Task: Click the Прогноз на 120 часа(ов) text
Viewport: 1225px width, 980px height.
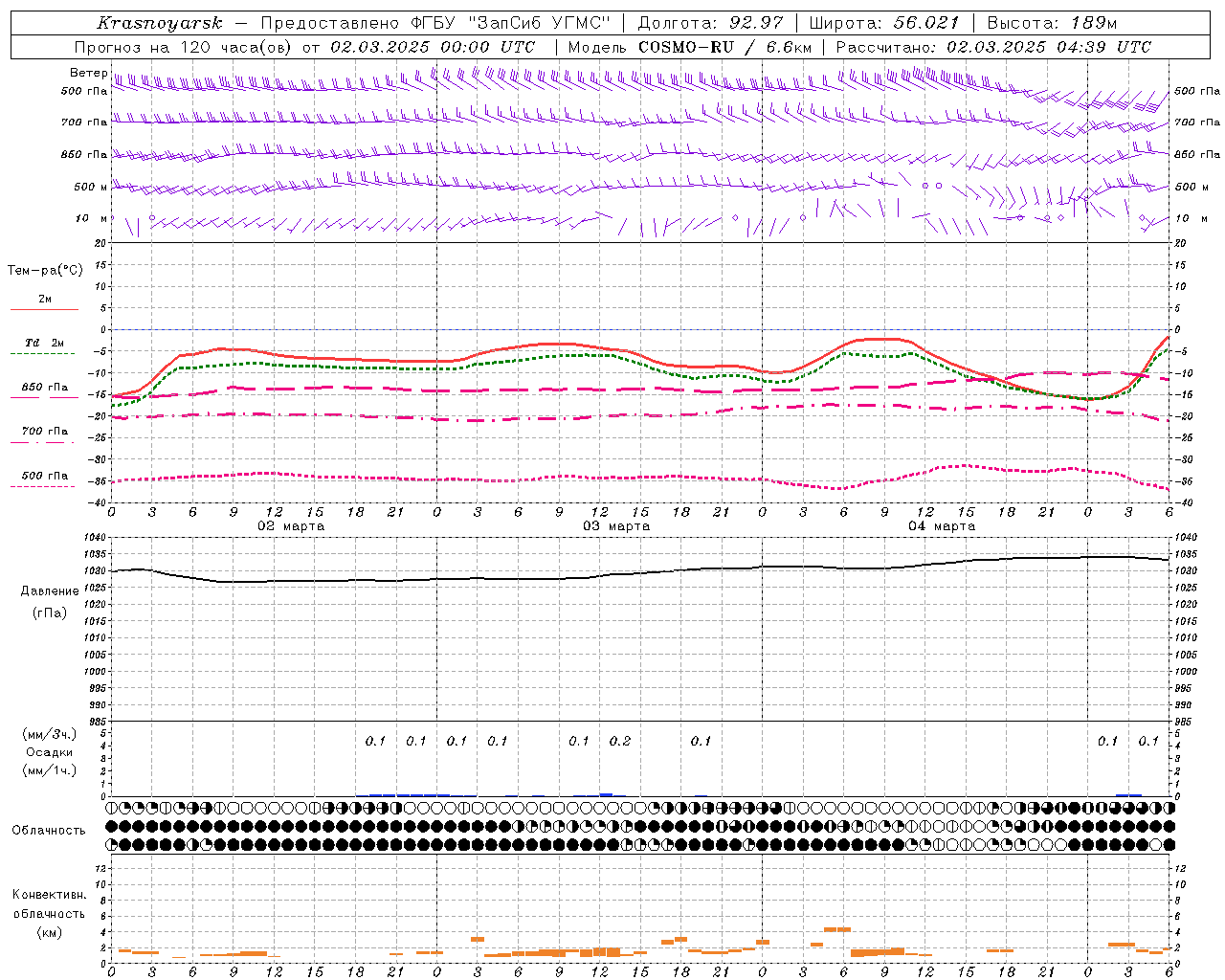Action: [x=185, y=47]
